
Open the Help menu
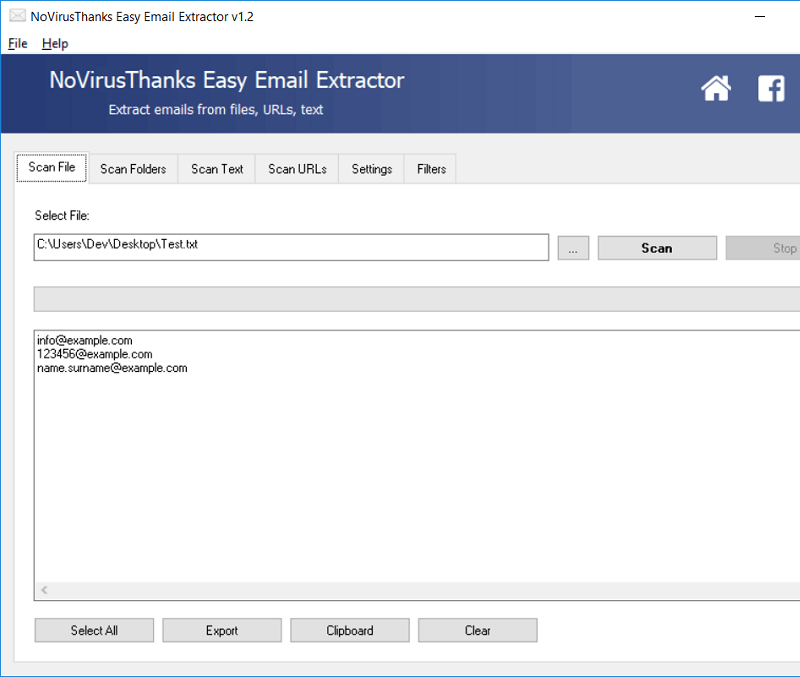click(55, 43)
